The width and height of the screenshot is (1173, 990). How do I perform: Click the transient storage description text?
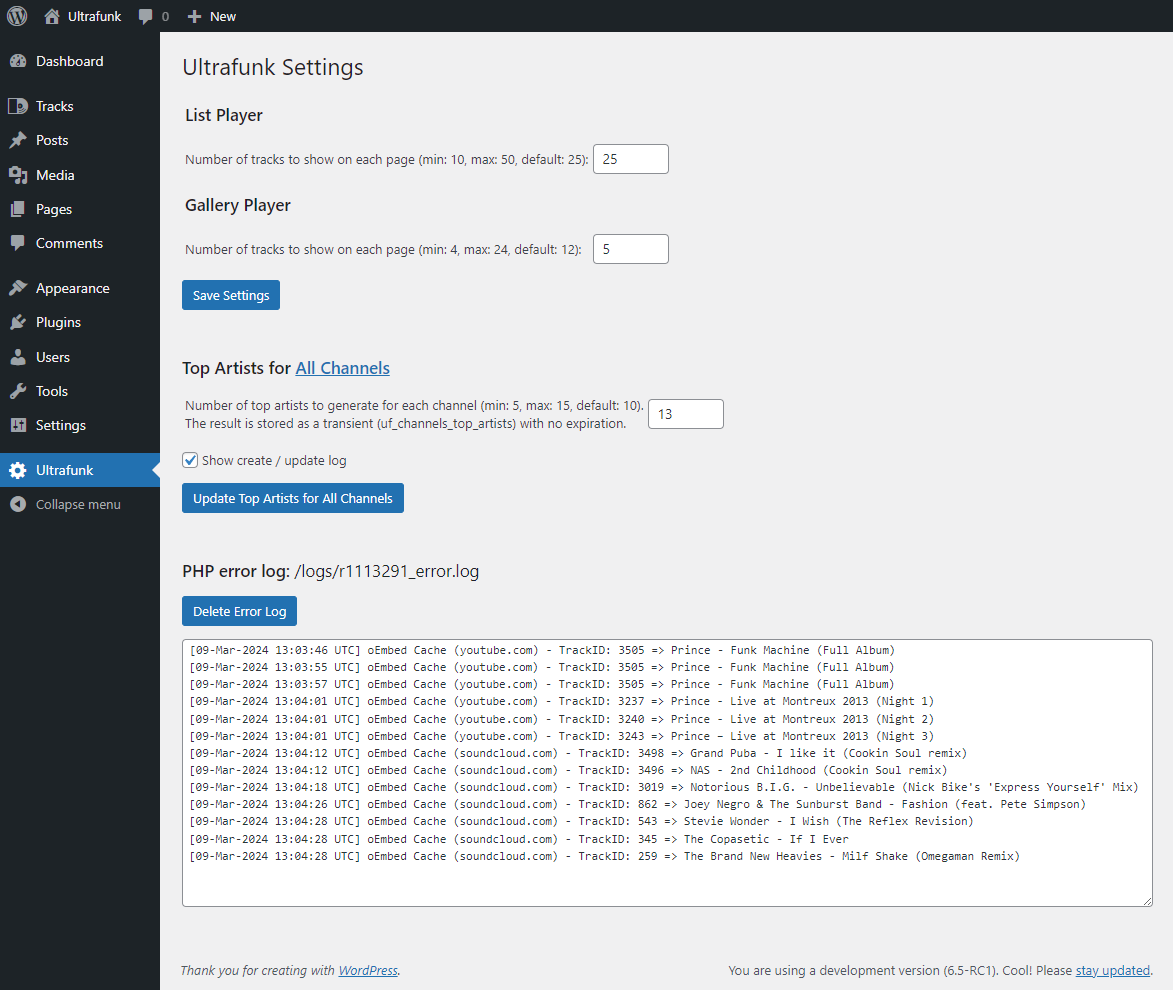tap(405, 424)
